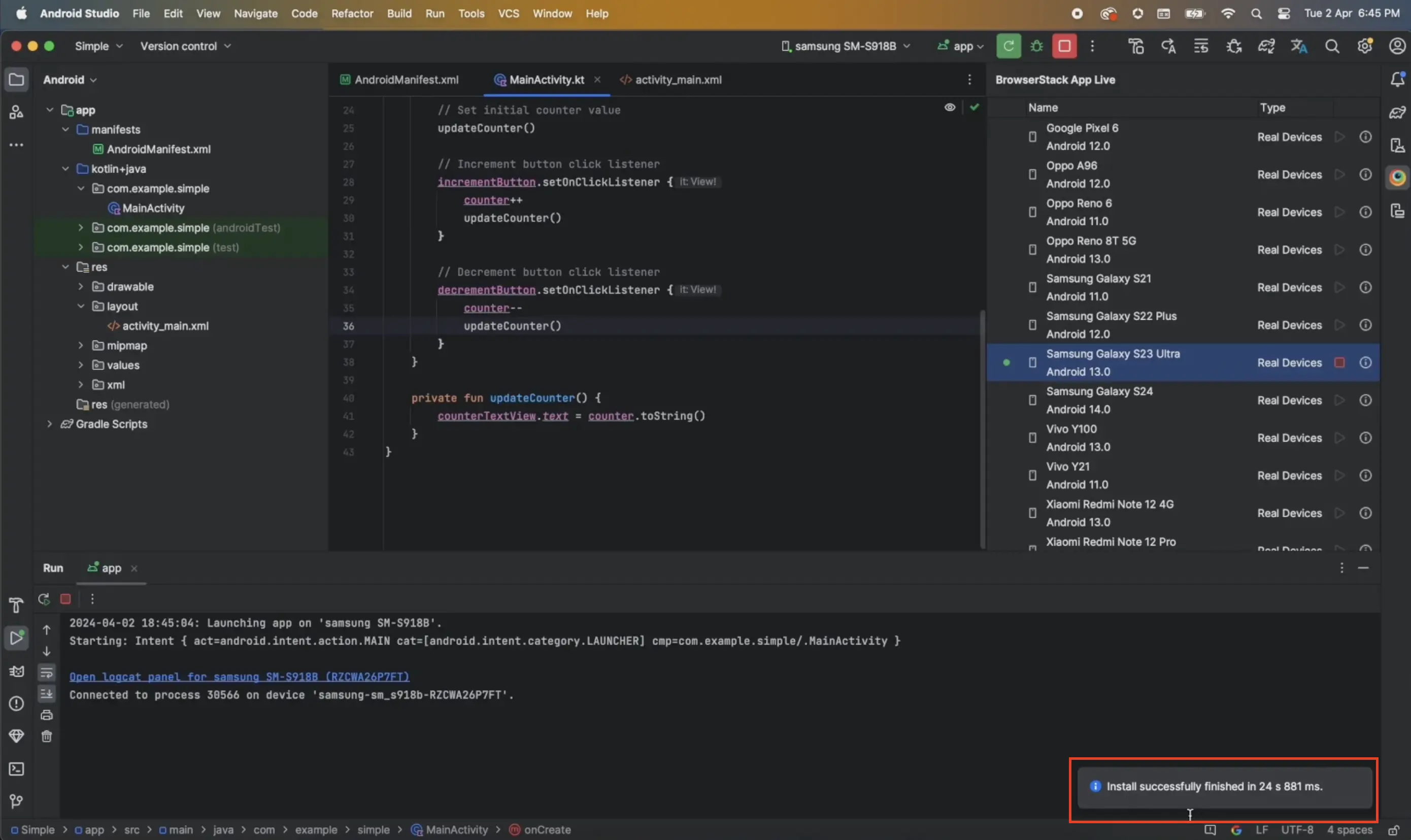Screen dimensions: 1411x840
Task: Open the Refactor menu
Action: click(x=351, y=13)
